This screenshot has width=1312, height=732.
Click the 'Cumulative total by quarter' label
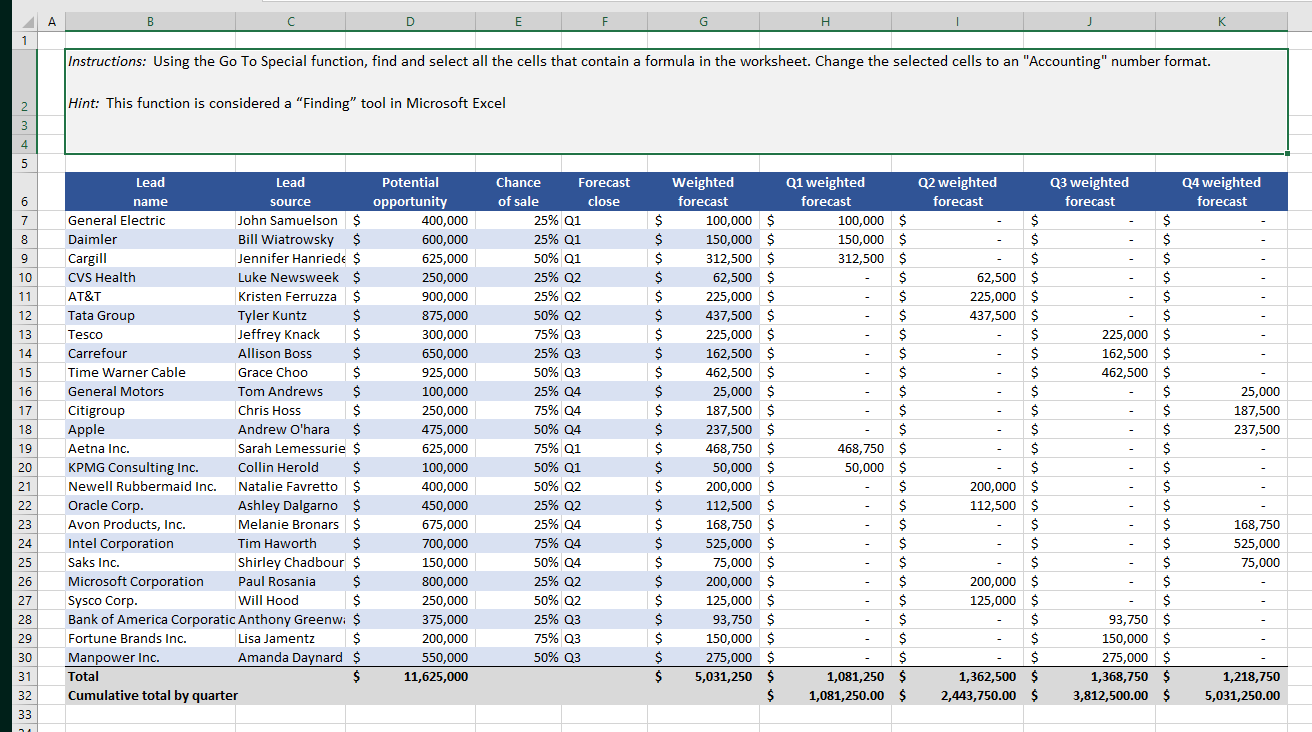pos(153,695)
